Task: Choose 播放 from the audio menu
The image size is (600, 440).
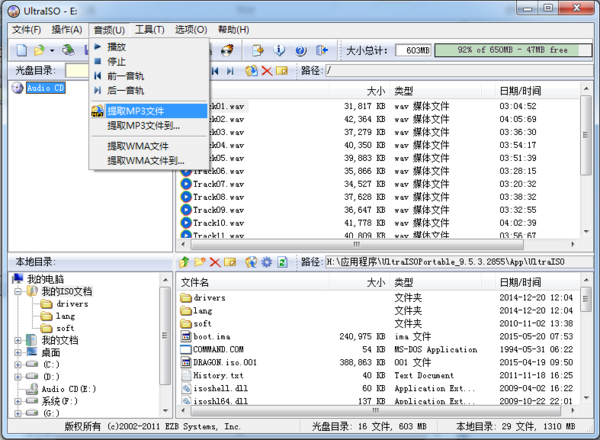Action: 150,47
